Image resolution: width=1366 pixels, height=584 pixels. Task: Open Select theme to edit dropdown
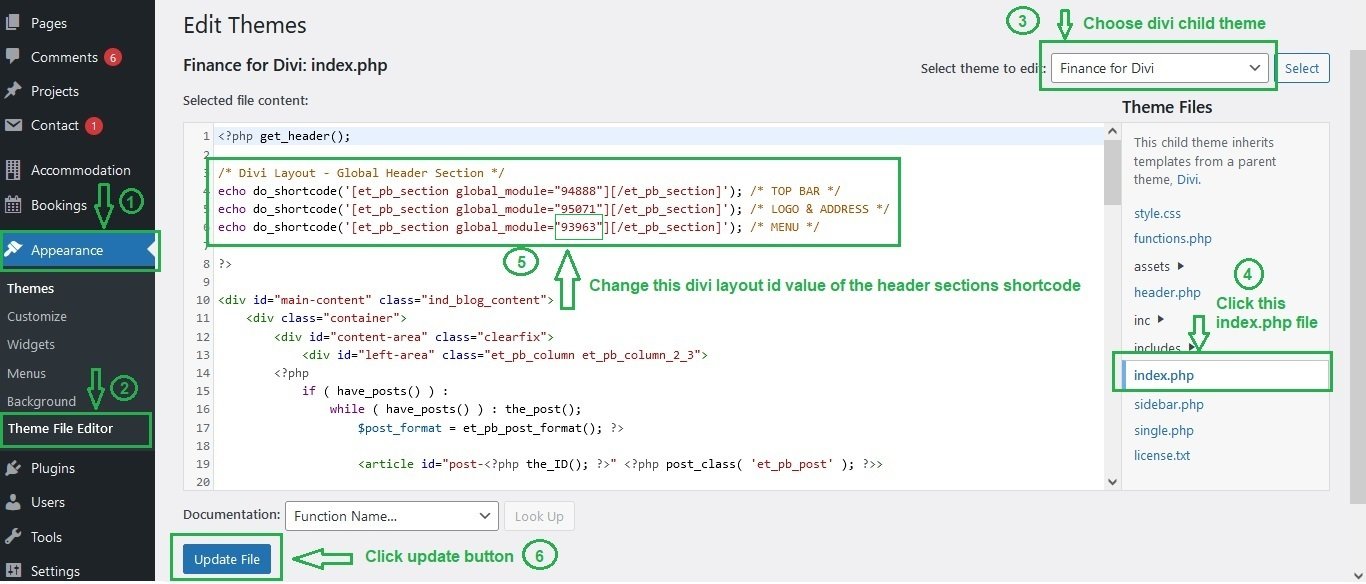tap(1160, 68)
